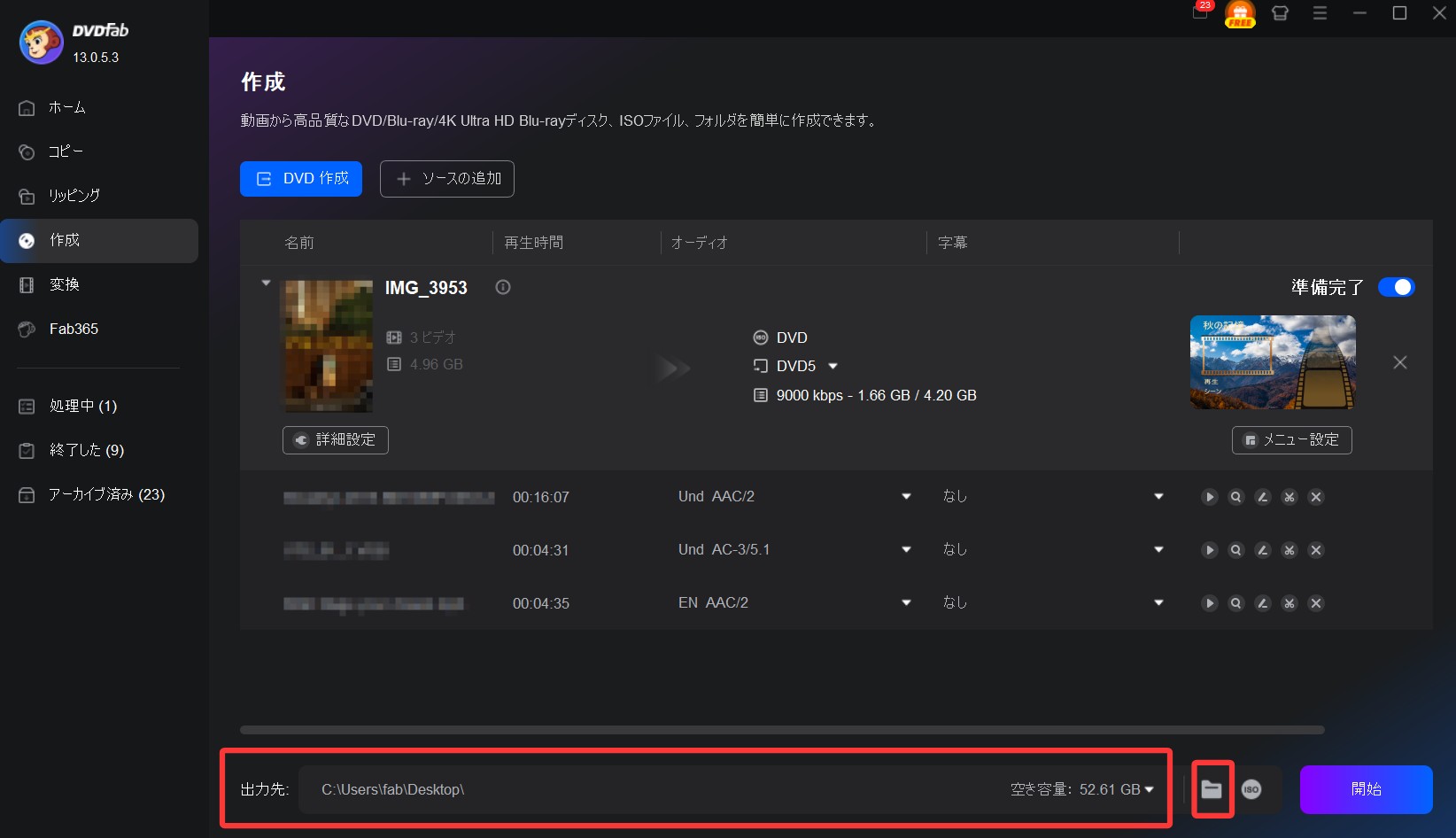This screenshot has height=838, width=1456.
Task: Open the theme skin icon in the title bar
Action: 1280,14
